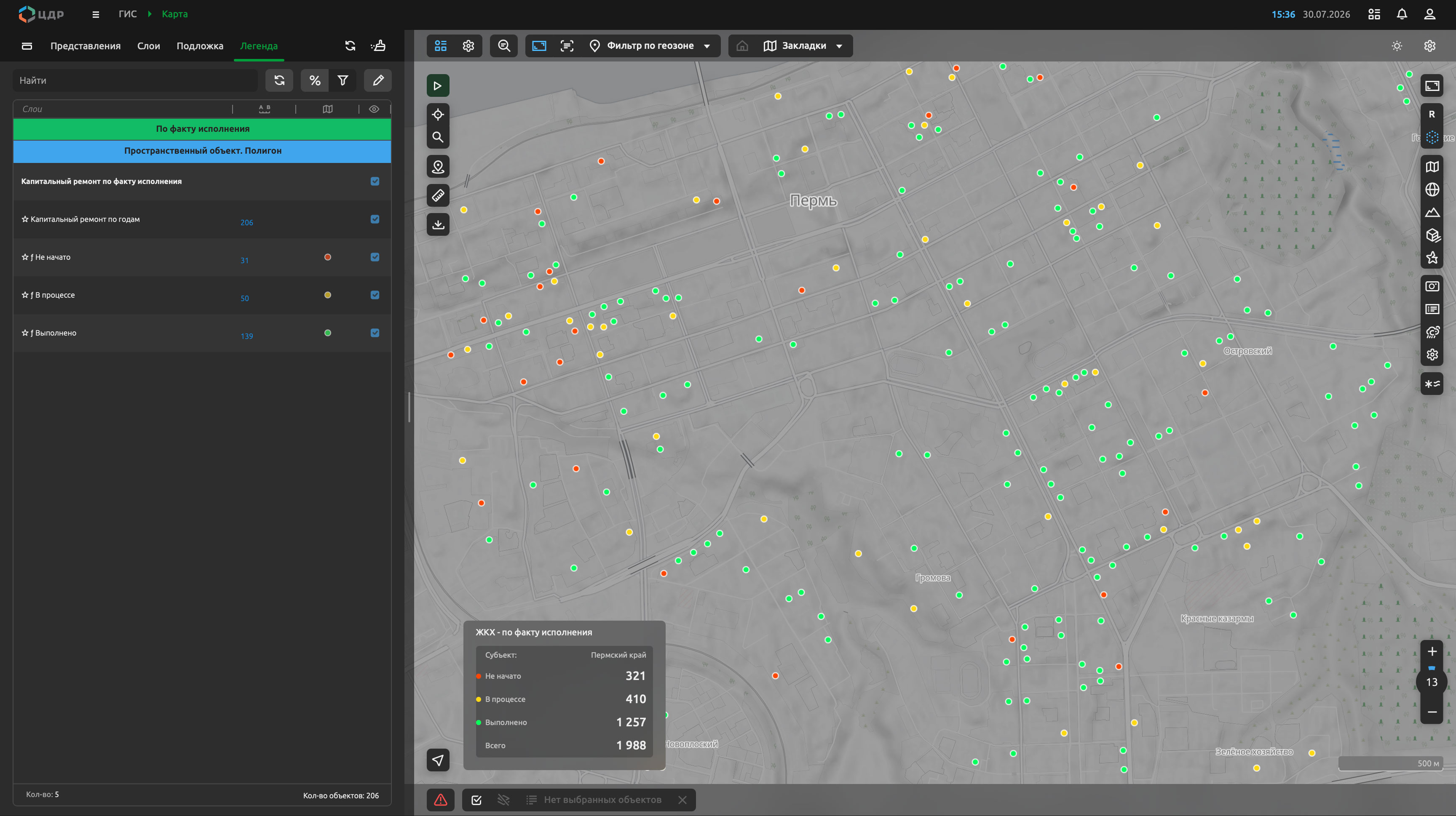Viewport: 1456px width, 816px height.
Task: Click the zoom in plus button
Action: pyautogui.click(x=1432, y=652)
